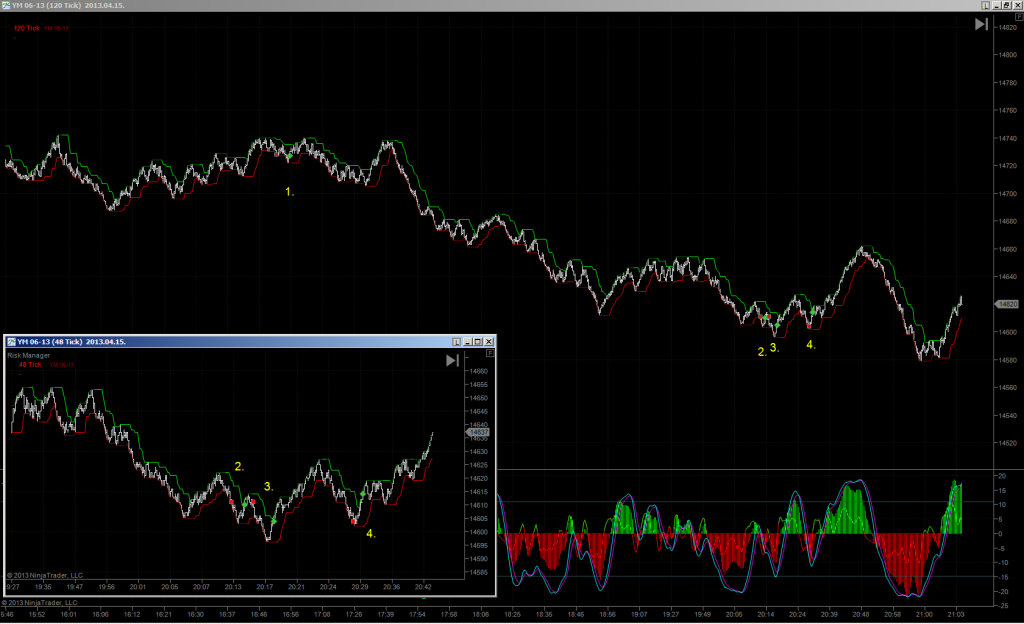
Task: Minimize the 48 Tick chart window
Action: click(x=468, y=341)
